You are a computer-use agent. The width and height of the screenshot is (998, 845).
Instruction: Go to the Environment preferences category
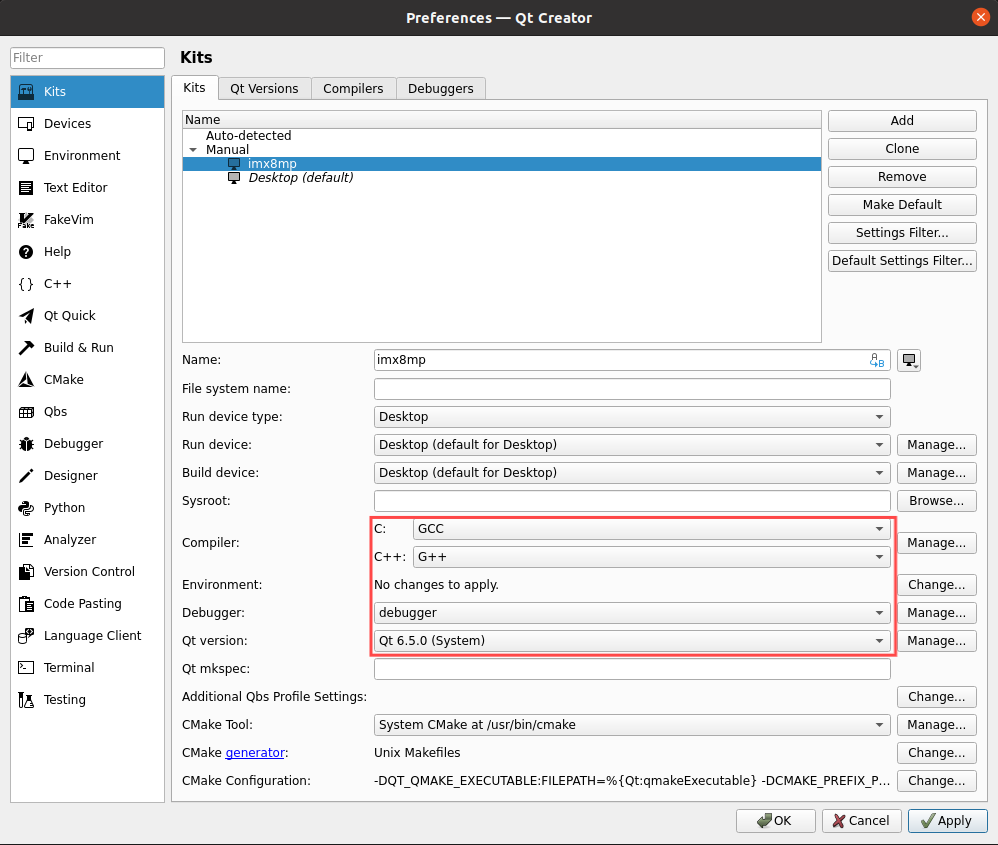[87, 155]
